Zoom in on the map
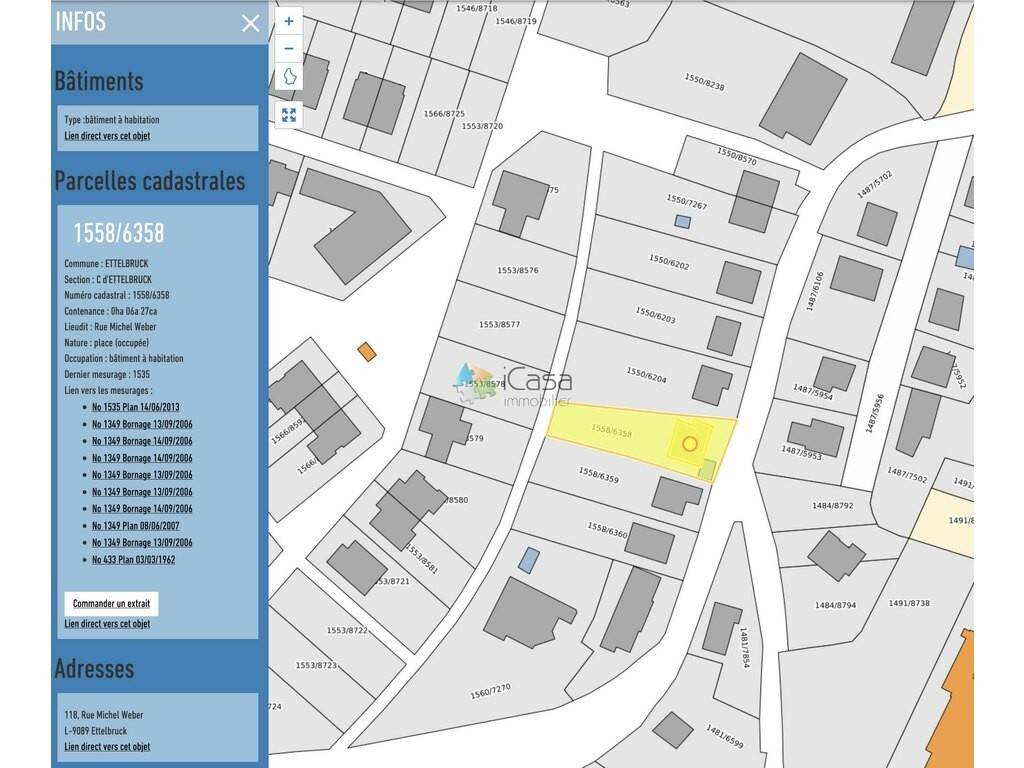This screenshot has height=768, width=1024. [x=289, y=21]
